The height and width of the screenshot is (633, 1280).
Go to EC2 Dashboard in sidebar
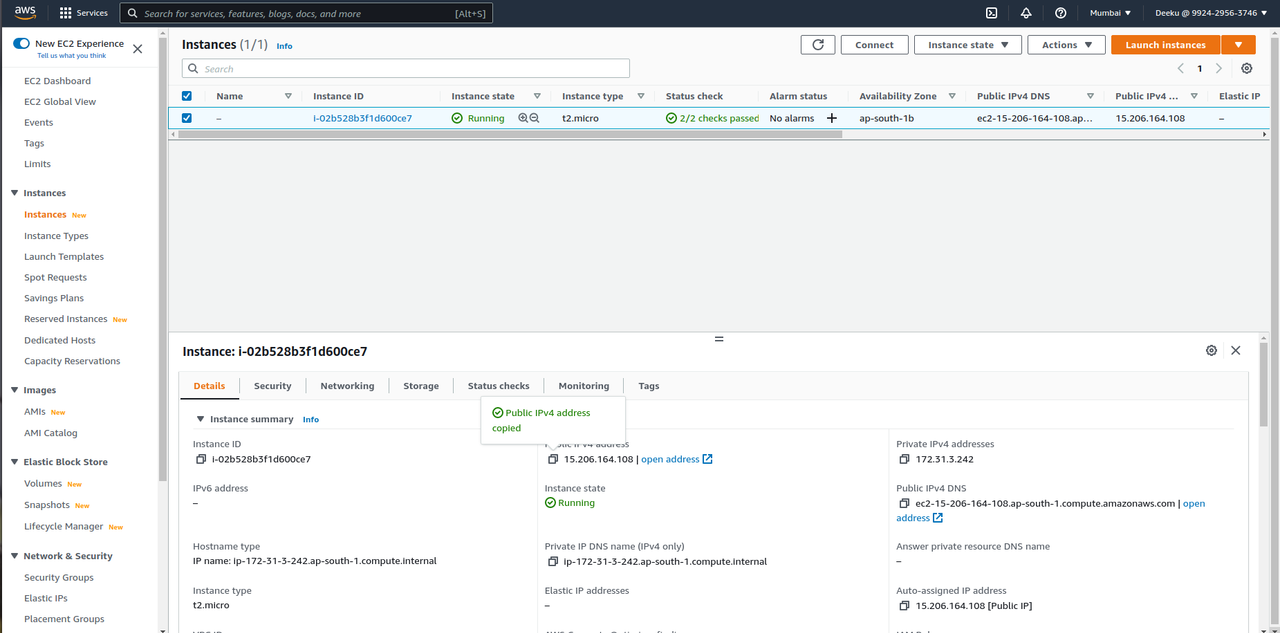[57, 81]
